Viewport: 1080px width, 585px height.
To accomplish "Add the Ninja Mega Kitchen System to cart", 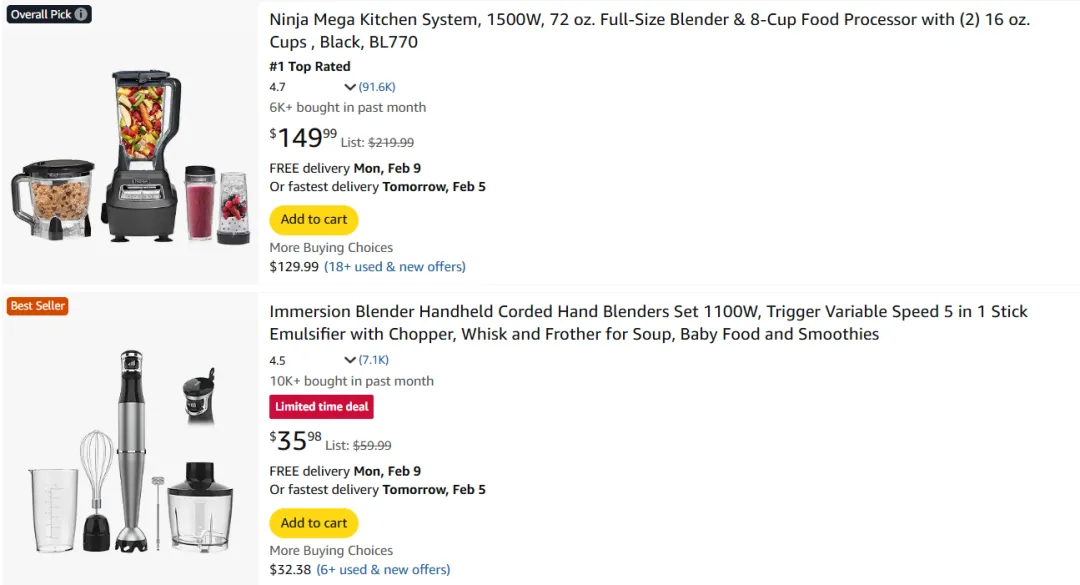I will tap(314, 220).
